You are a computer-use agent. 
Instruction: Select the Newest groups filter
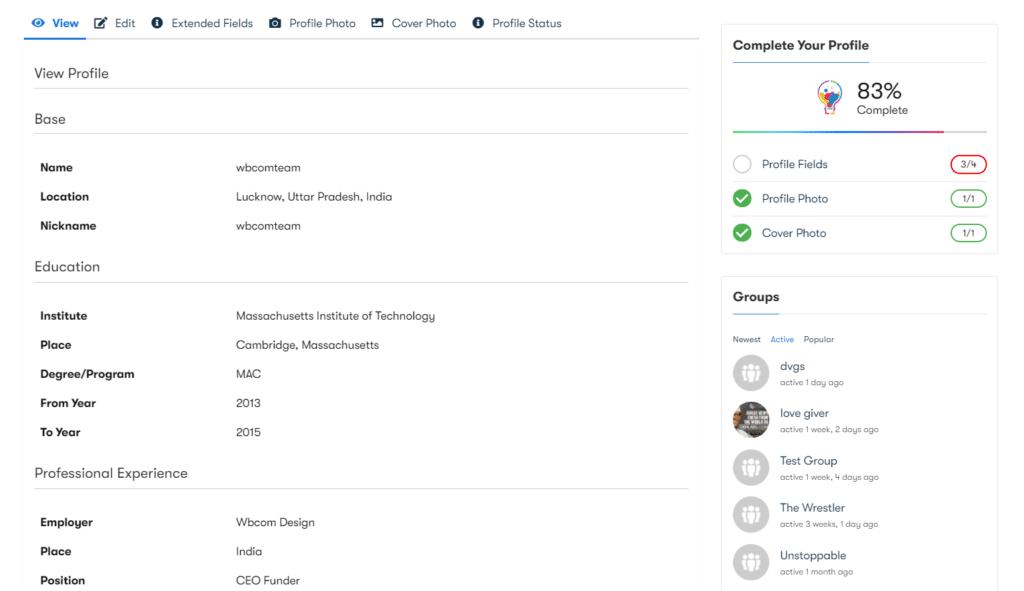coord(746,340)
